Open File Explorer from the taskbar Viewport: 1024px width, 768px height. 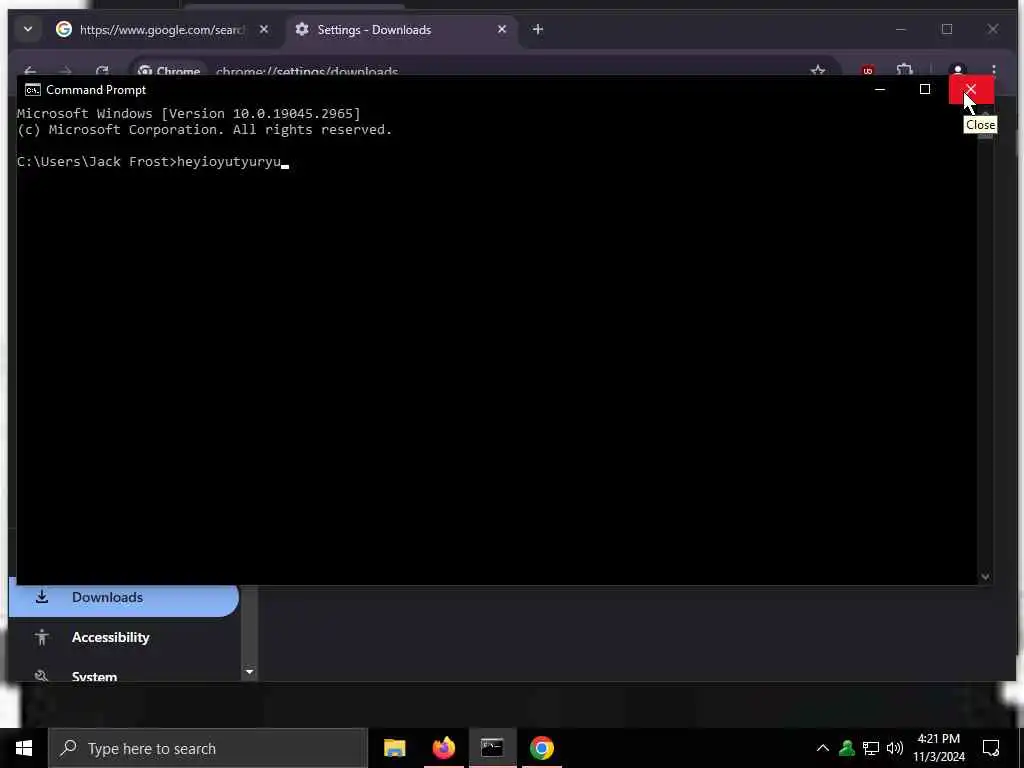point(394,748)
